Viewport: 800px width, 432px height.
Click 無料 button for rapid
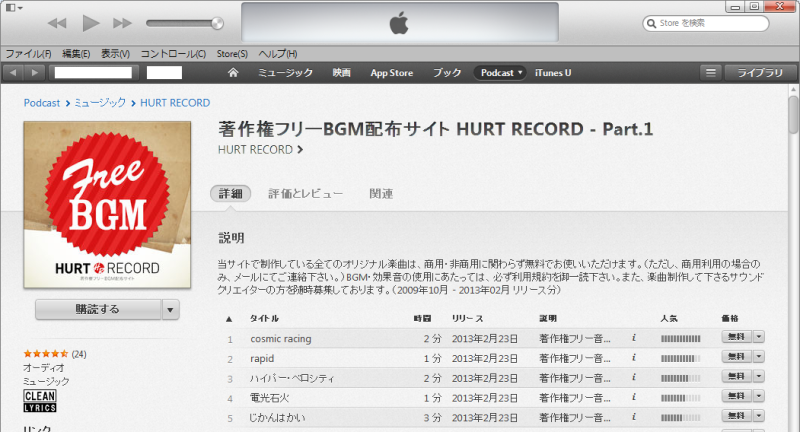coord(737,357)
